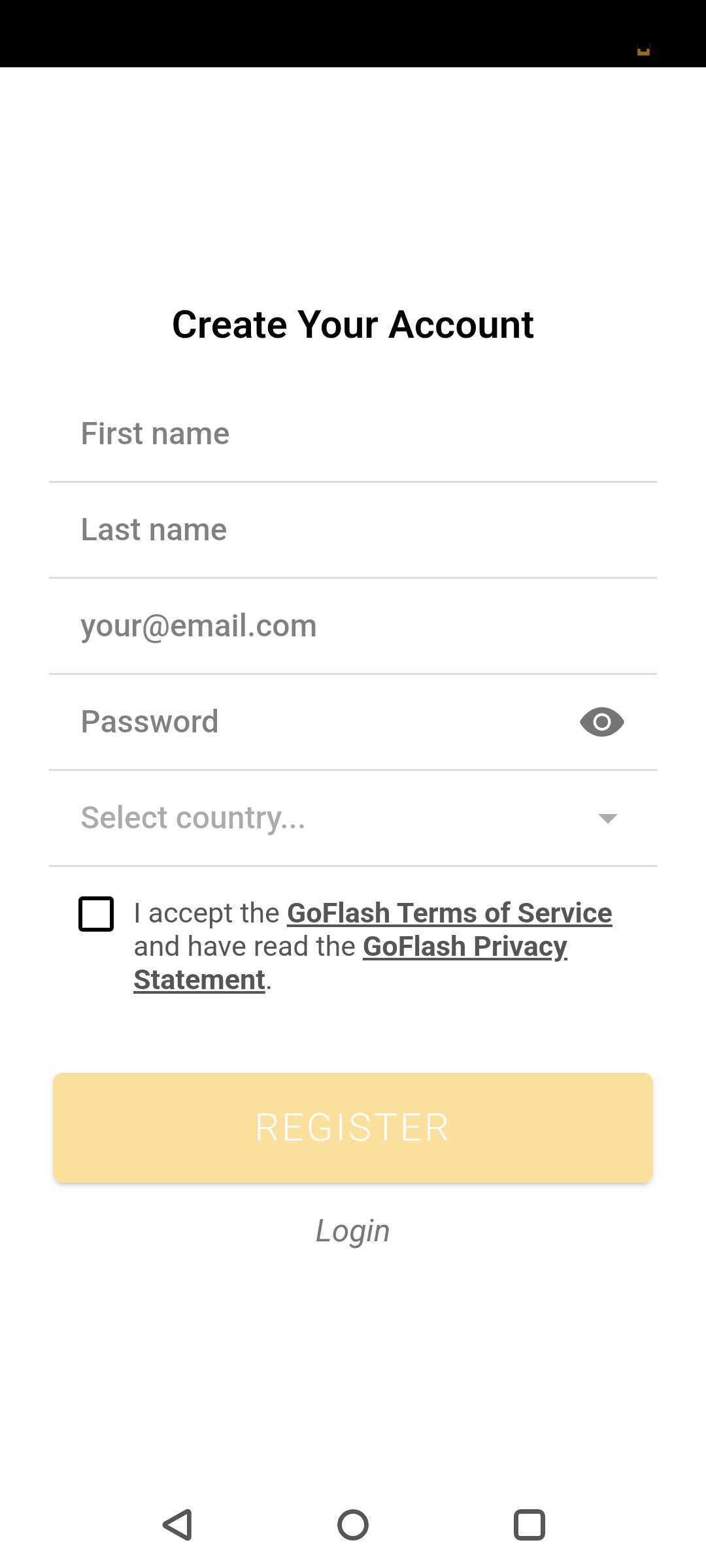The width and height of the screenshot is (706, 1568).
Task: Toggle password visibility eye icon
Action: [601, 722]
